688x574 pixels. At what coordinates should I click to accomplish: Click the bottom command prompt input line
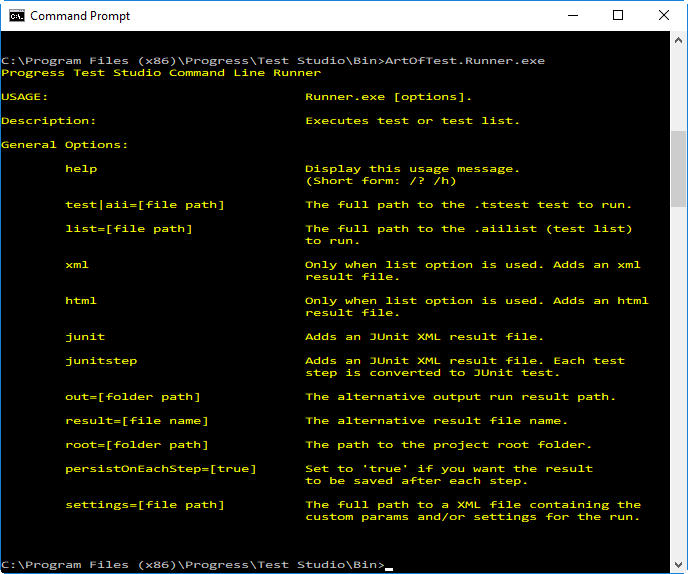tap(197, 564)
